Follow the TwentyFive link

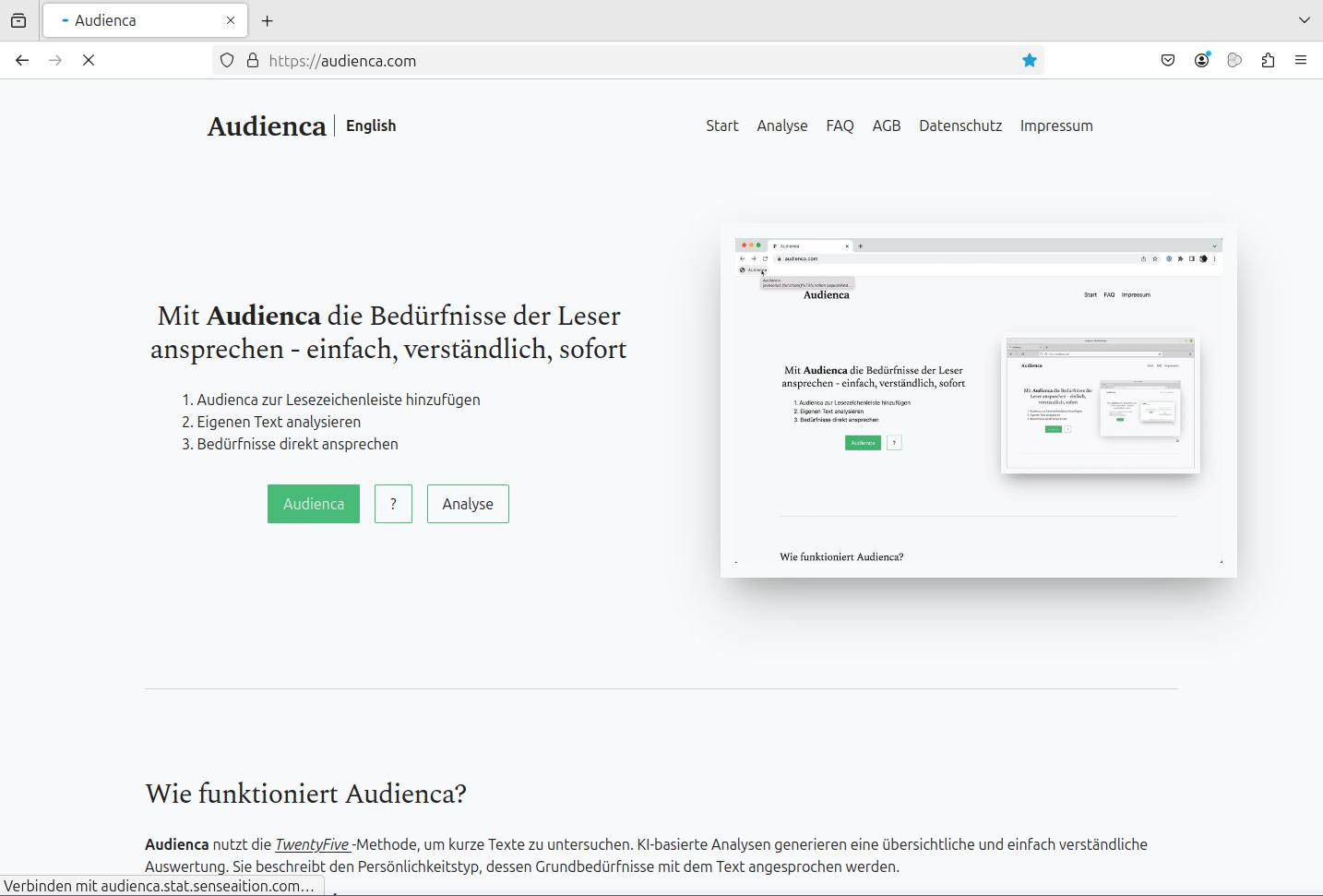(312, 844)
